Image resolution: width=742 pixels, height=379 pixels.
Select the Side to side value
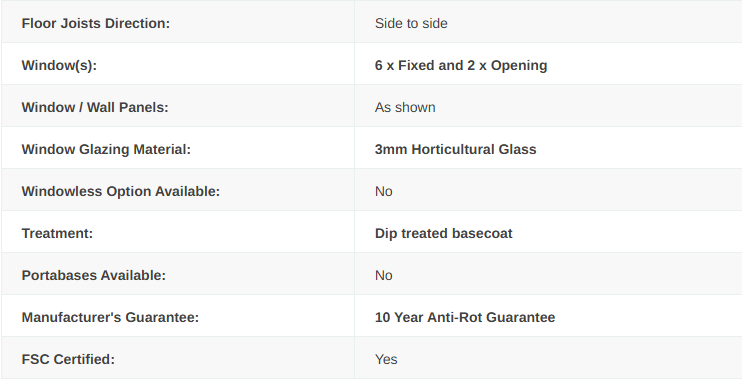[411, 23]
